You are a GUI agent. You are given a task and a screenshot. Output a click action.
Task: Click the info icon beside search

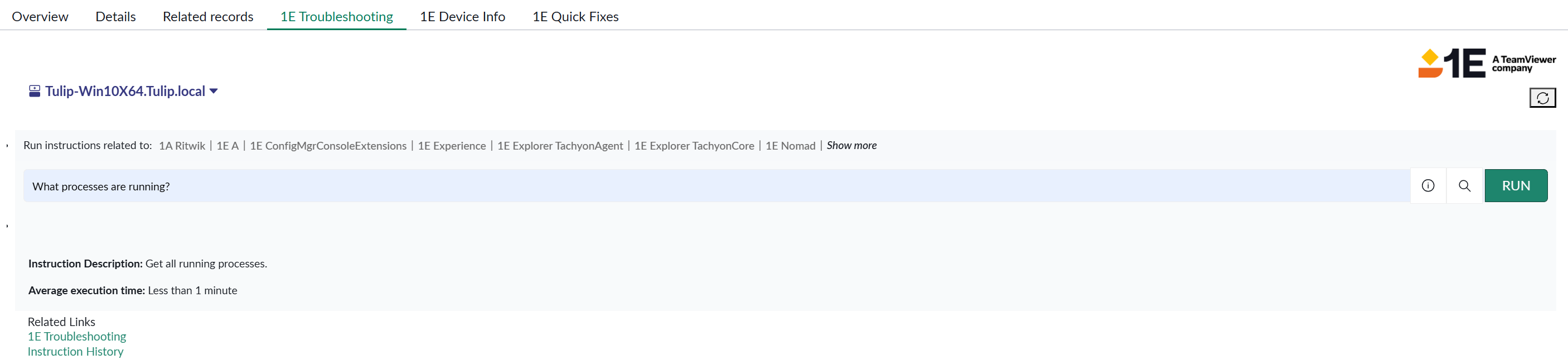[x=1427, y=186]
